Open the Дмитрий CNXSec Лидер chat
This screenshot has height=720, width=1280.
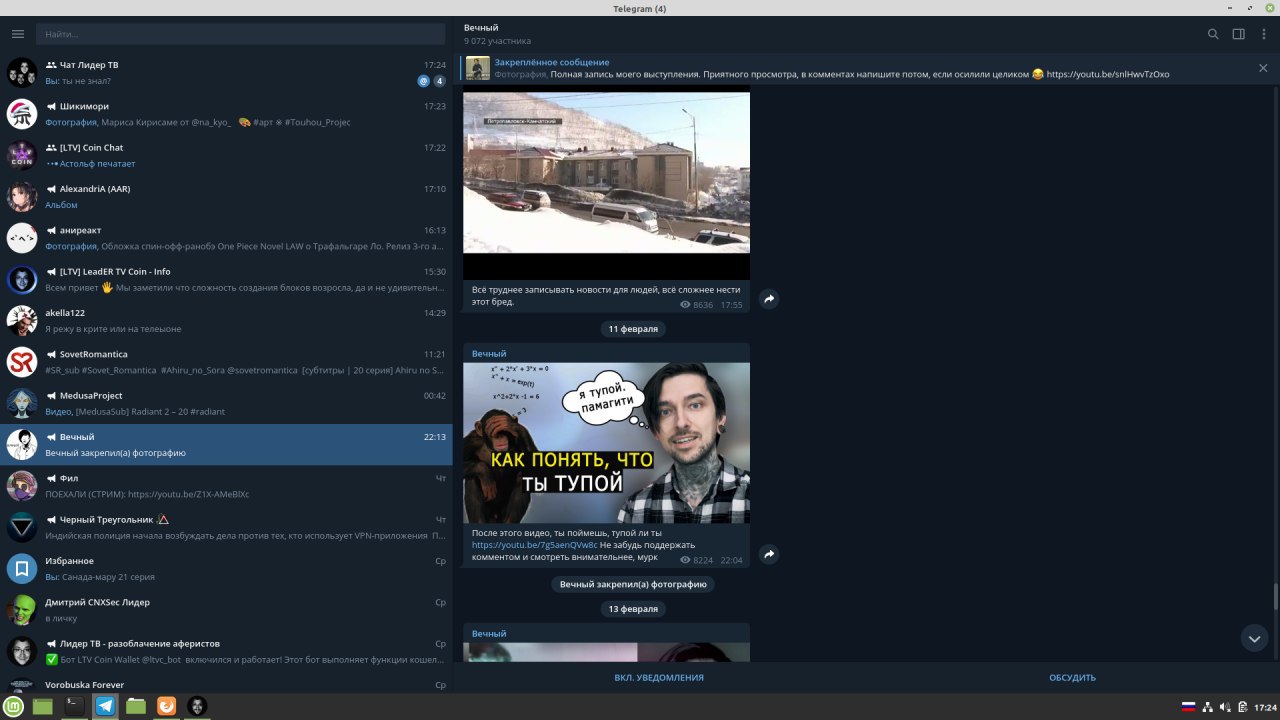(226, 610)
